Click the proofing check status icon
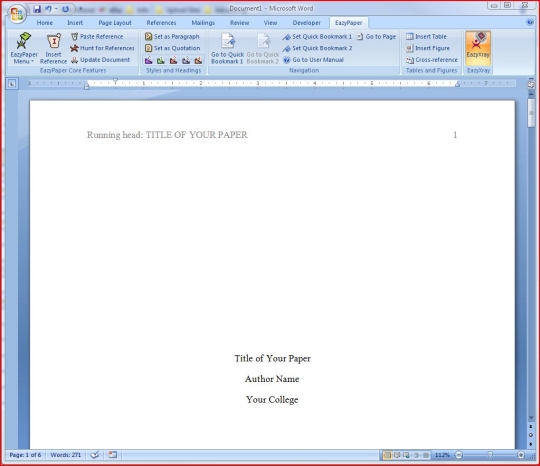The width and height of the screenshot is (540, 466). coord(95,455)
